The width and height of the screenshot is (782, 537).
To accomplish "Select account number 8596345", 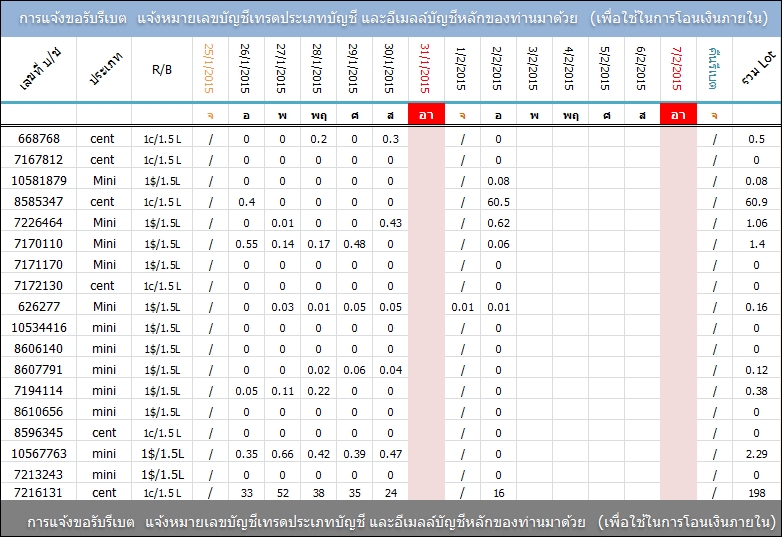I will (x=39, y=432).
